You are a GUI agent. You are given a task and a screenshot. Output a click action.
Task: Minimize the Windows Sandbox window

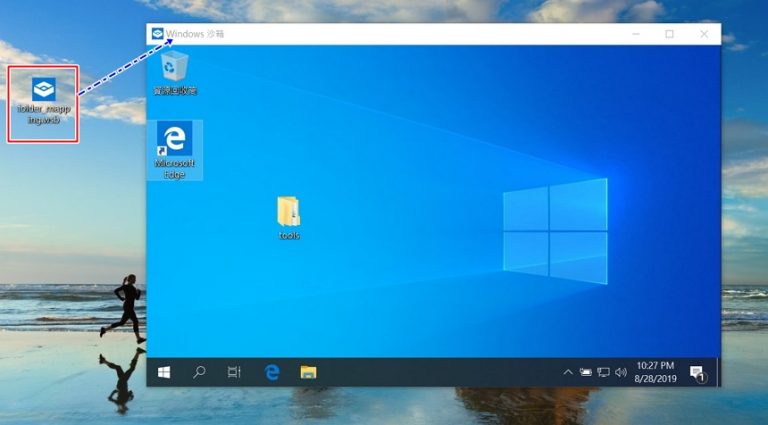[x=634, y=34]
